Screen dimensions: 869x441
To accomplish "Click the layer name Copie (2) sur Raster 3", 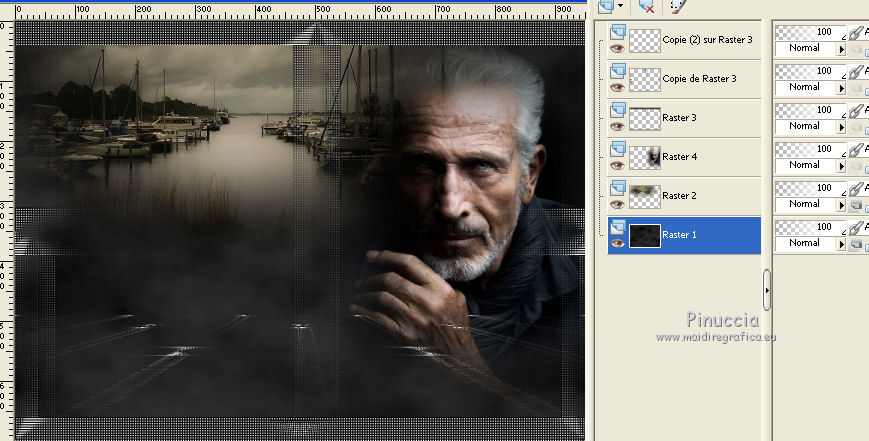I will click(707, 40).
